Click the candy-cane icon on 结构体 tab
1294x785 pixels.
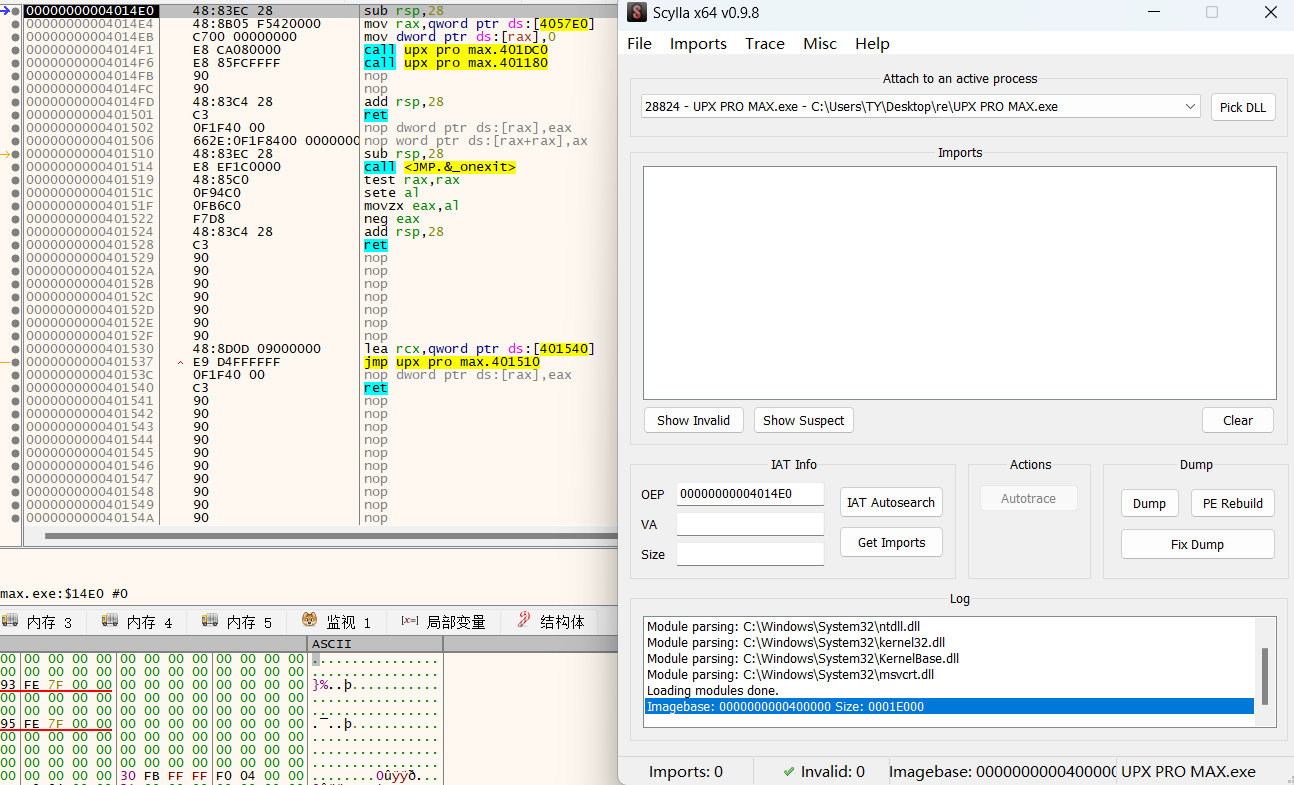523,621
